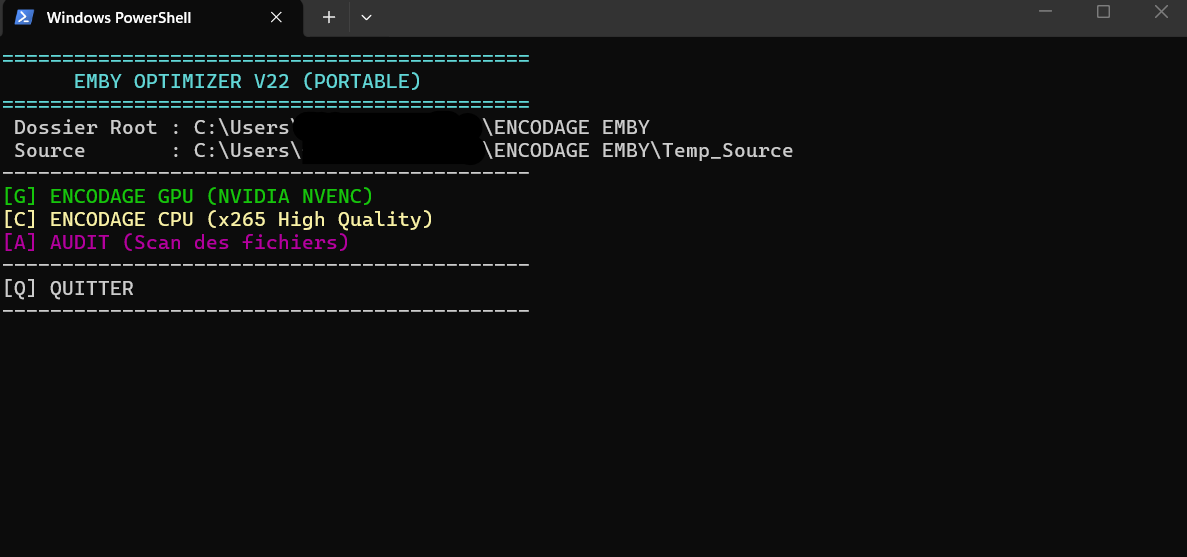Image resolution: width=1187 pixels, height=557 pixels.
Task: Click the AUDIT (Scan des fichiers) option
Action: [176, 242]
